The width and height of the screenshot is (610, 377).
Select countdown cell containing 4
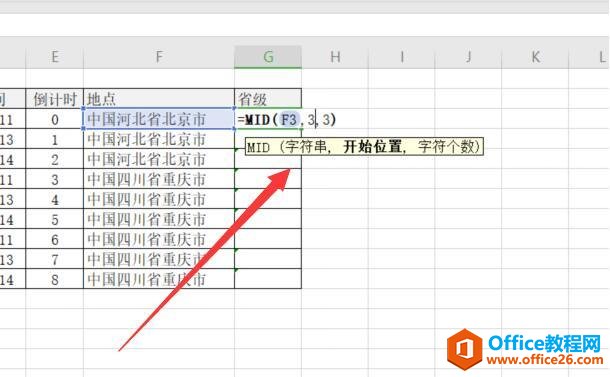click(54, 199)
